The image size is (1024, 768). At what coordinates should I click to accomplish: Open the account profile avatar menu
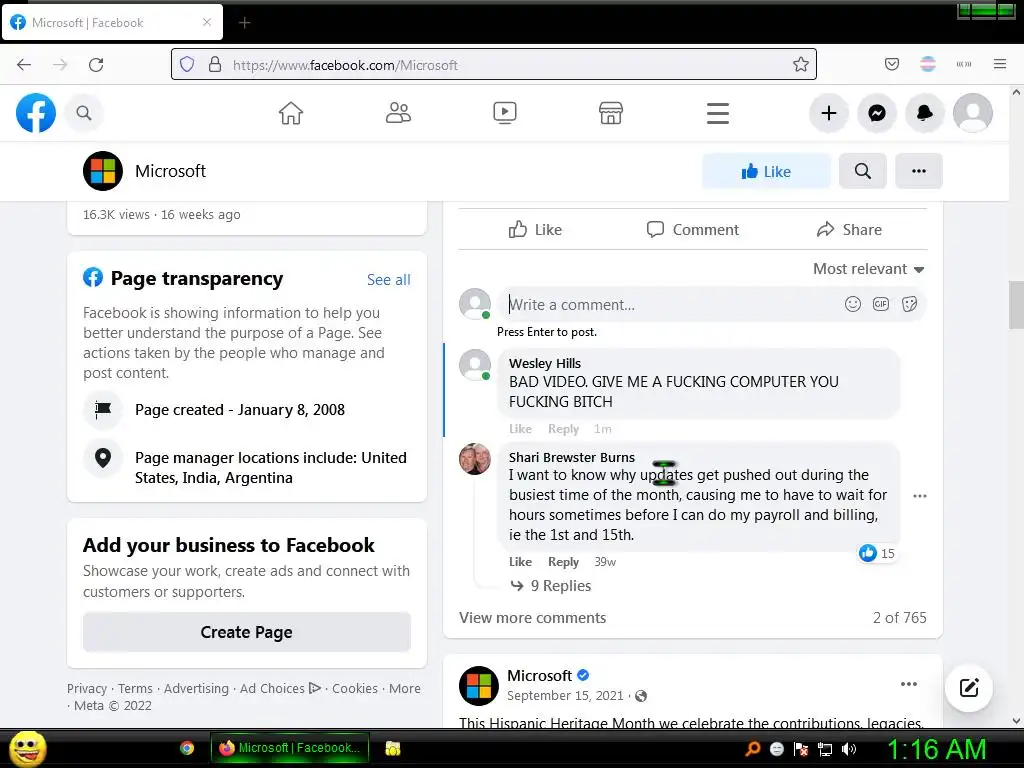pos(973,113)
